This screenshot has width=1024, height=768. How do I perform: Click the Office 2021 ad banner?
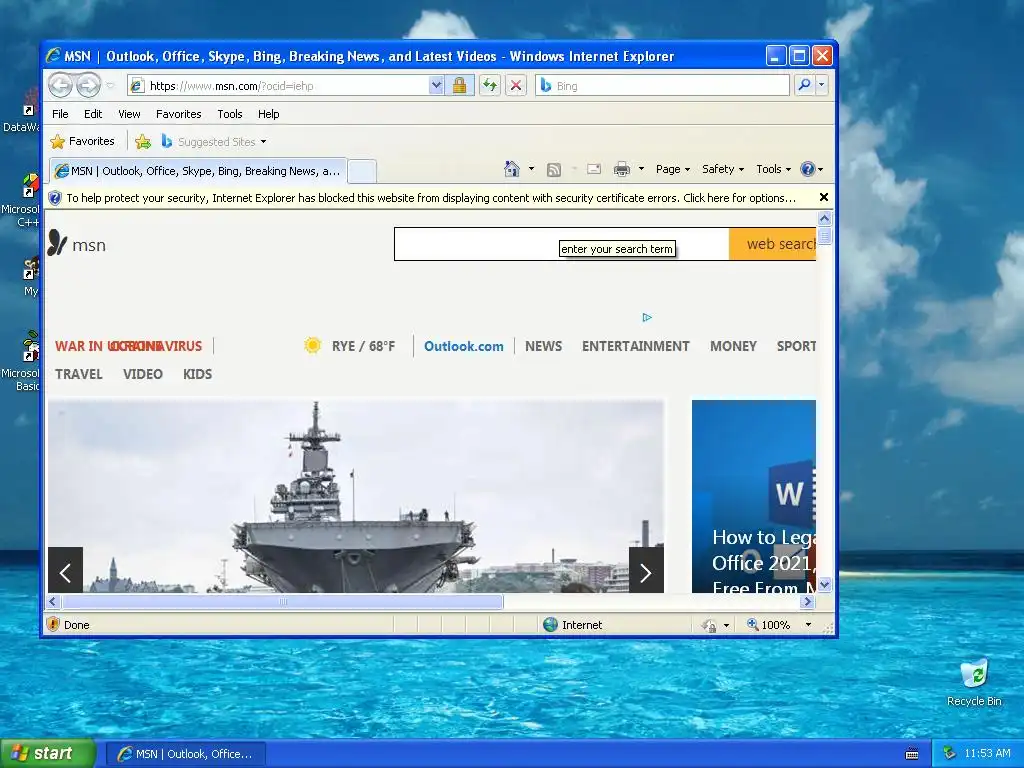tap(754, 496)
